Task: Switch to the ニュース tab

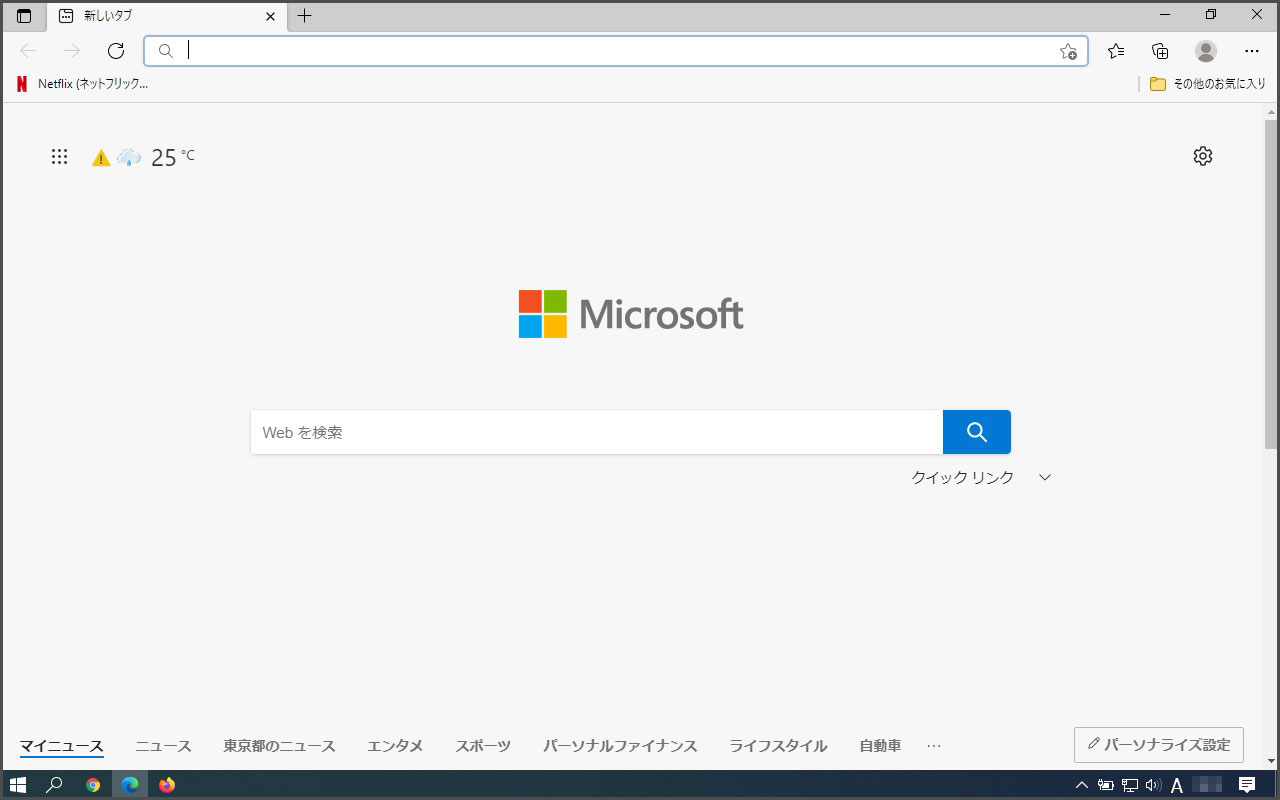Action: [x=163, y=746]
